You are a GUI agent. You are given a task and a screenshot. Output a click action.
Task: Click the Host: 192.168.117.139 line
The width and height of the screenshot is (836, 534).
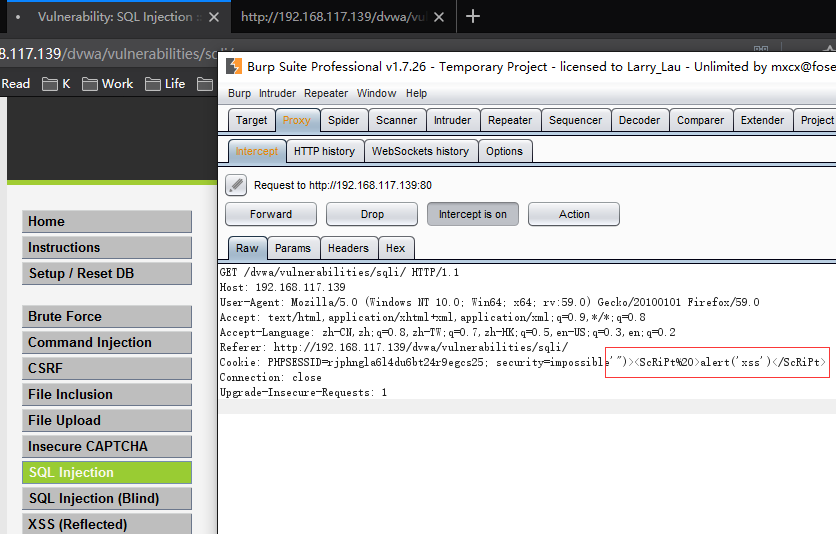(283, 287)
